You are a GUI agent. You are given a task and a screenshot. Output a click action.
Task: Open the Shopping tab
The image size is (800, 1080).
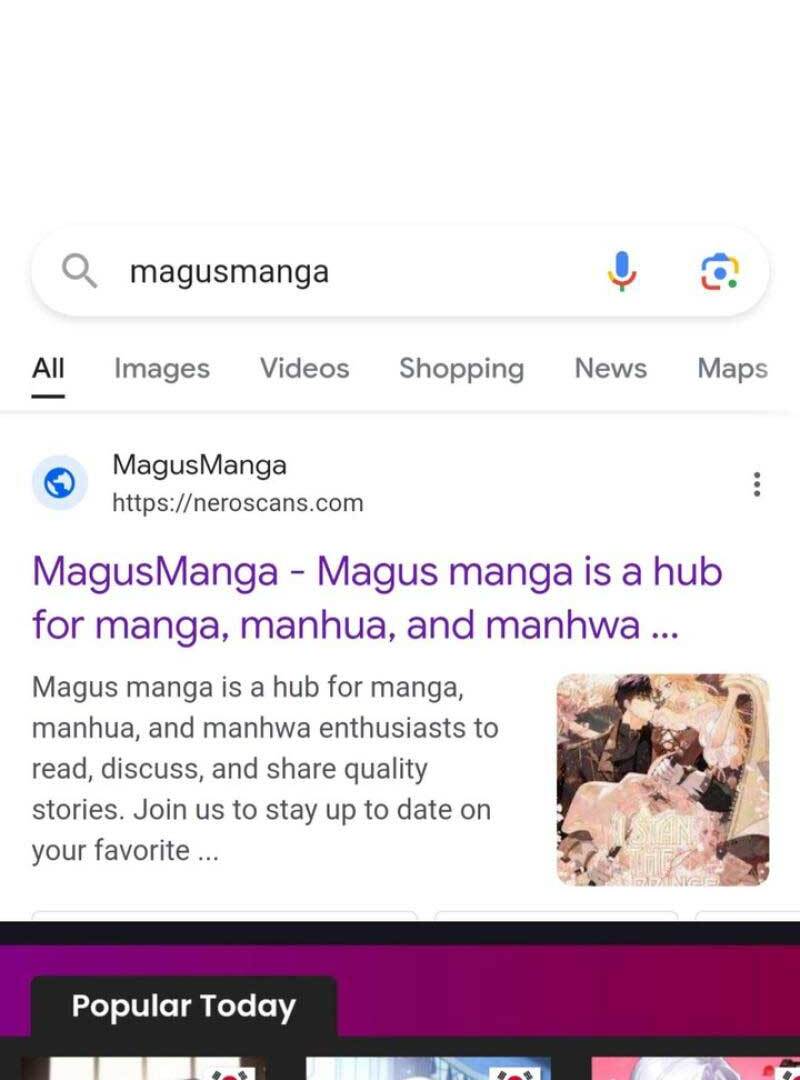pyautogui.click(x=462, y=368)
